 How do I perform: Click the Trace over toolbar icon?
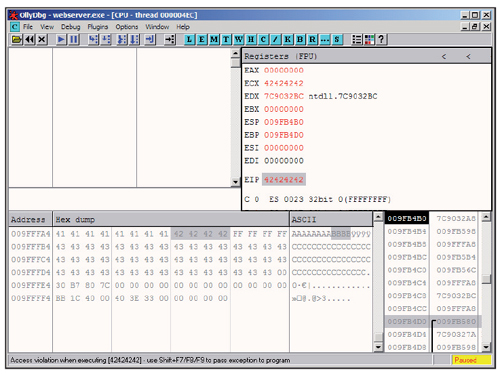click(134, 40)
